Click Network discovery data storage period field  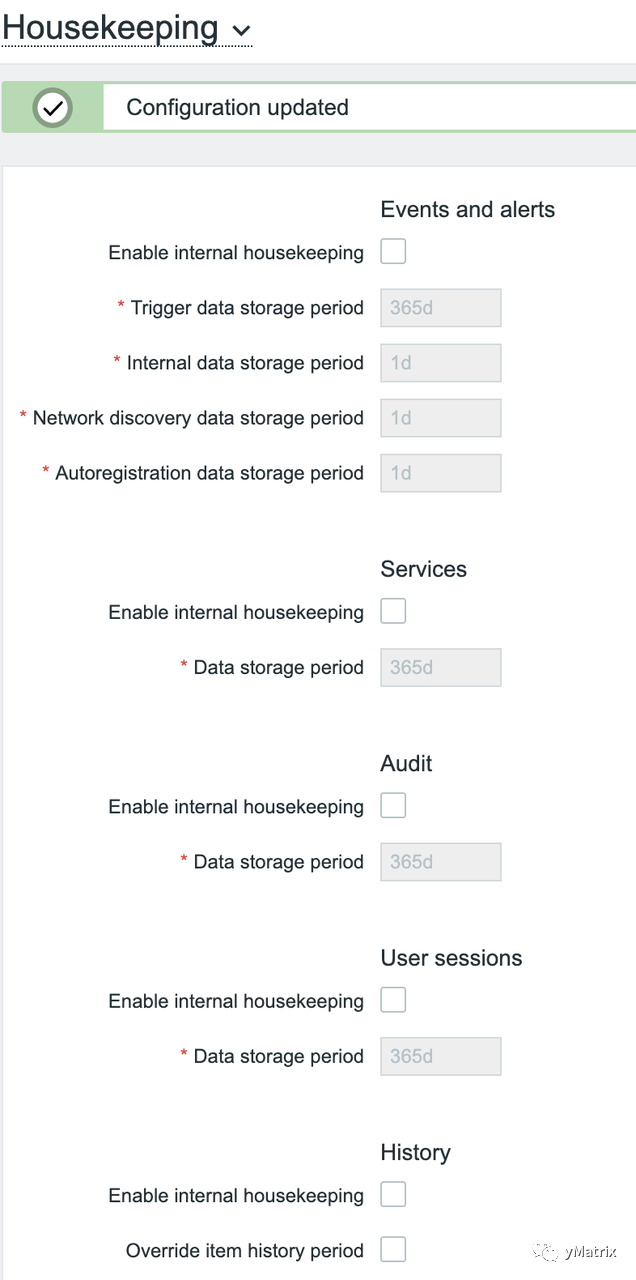(440, 418)
